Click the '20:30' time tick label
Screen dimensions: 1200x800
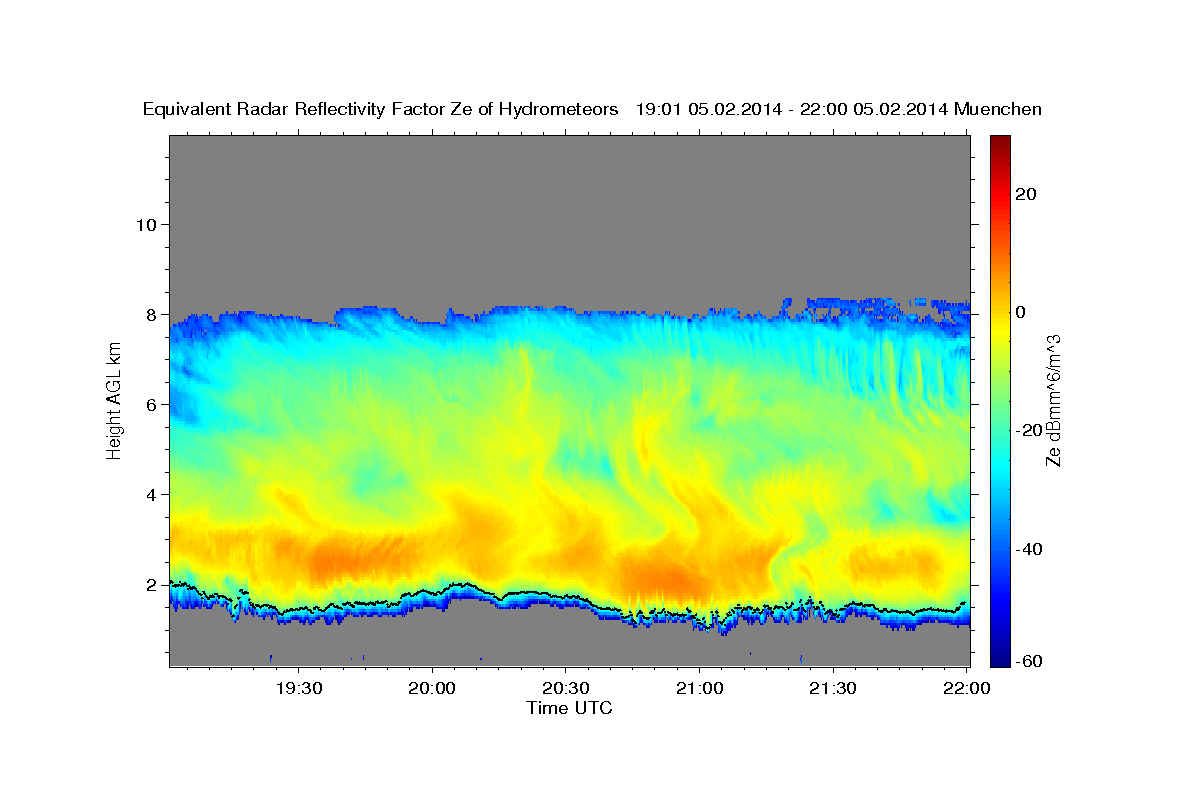click(x=566, y=688)
